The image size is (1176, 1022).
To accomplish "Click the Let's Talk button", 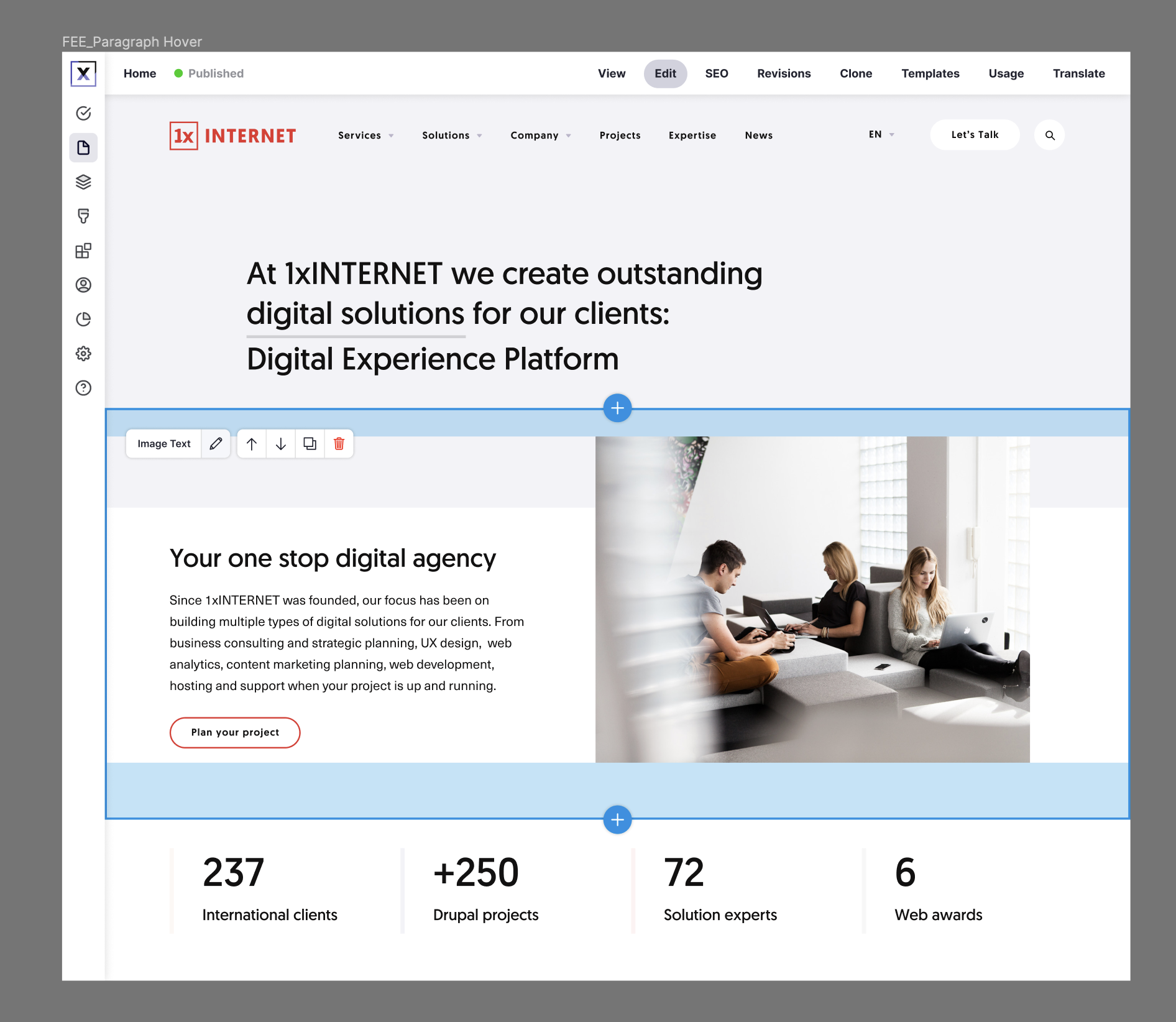I will coord(975,134).
